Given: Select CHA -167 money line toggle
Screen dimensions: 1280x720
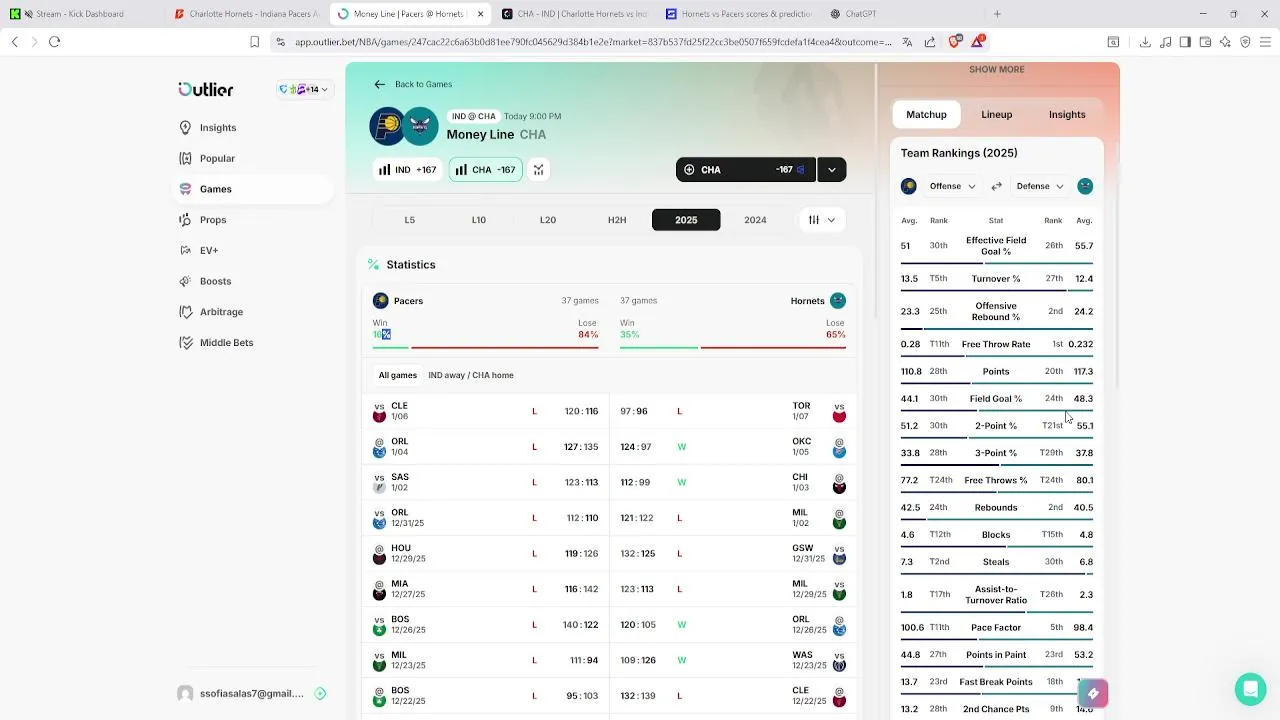Looking at the screenshot, I should point(485,170).
